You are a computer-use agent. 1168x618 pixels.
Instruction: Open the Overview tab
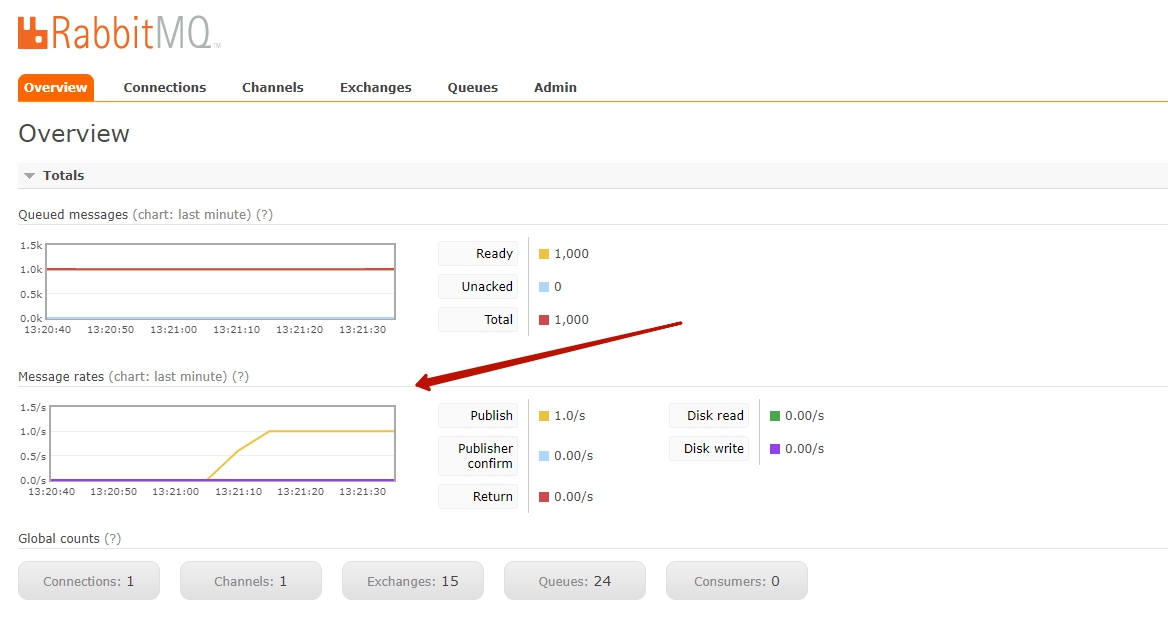pos(56,87)
